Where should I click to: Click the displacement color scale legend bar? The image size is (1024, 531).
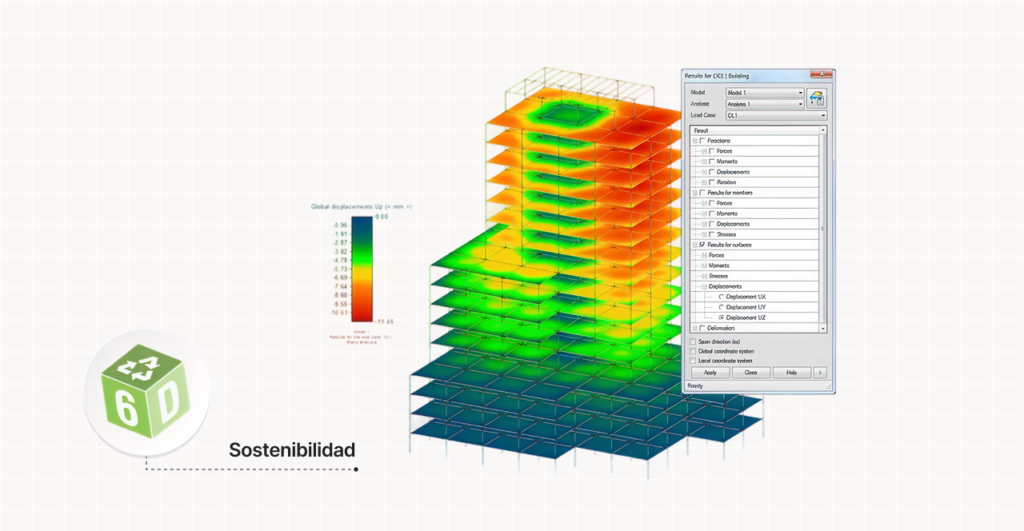(360, 263)
